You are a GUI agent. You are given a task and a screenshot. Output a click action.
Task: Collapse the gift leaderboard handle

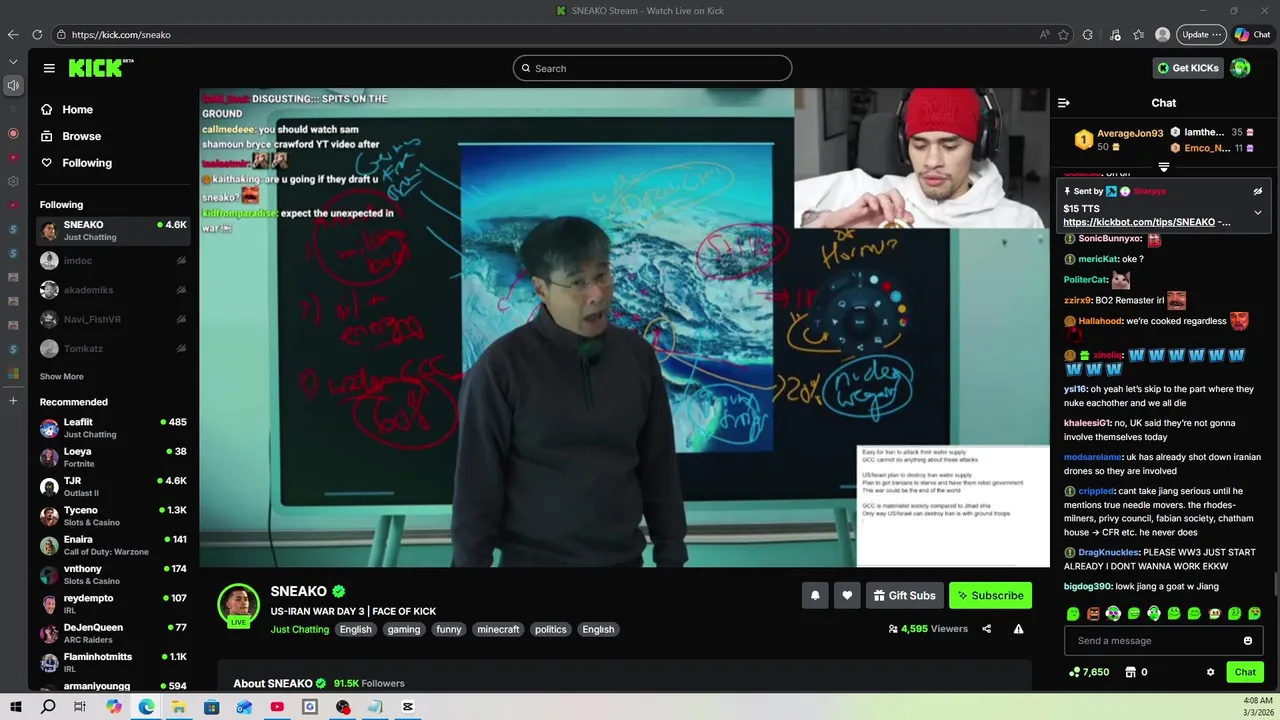tap(1164, 167)
